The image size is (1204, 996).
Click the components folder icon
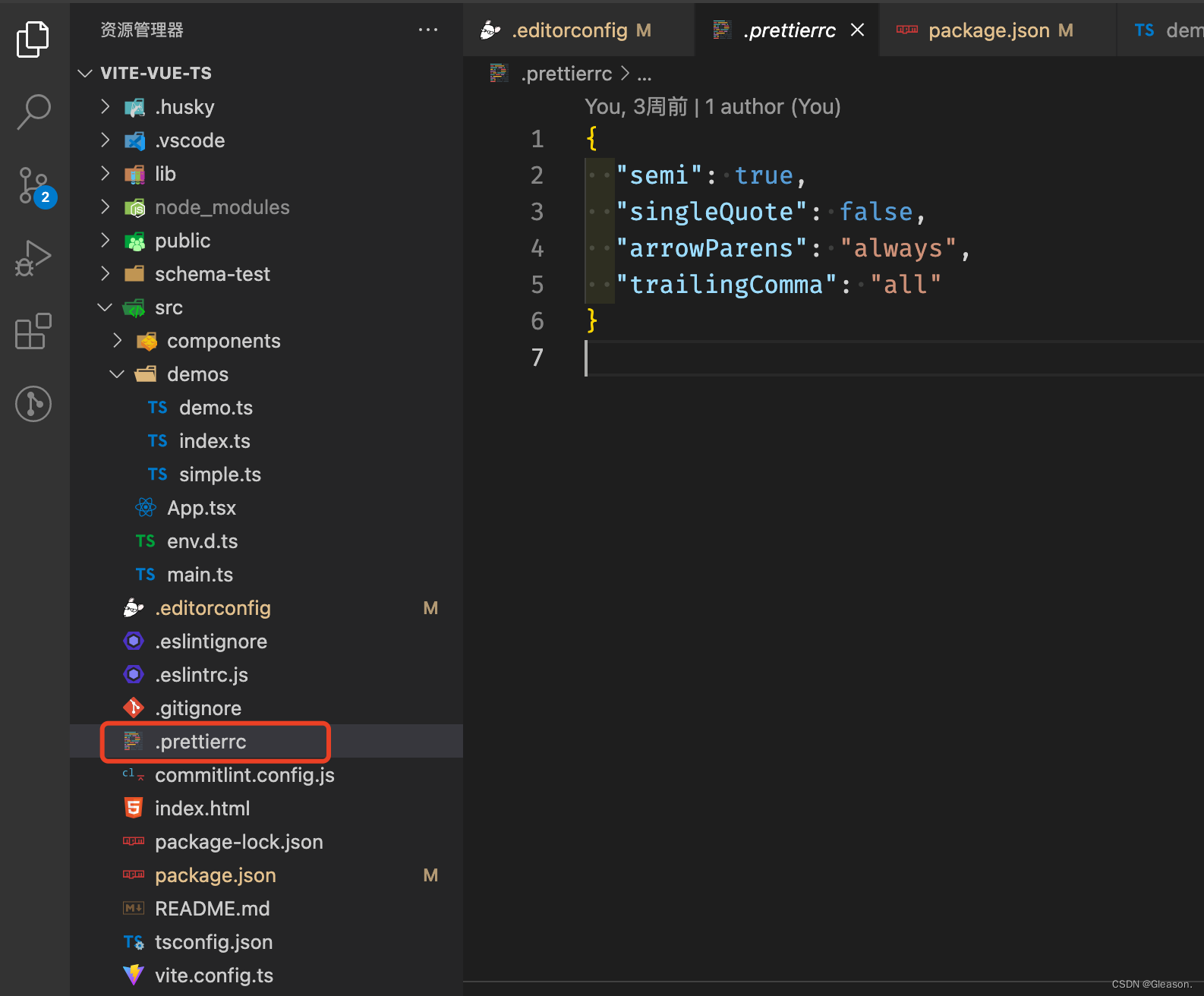pos(147,342)
